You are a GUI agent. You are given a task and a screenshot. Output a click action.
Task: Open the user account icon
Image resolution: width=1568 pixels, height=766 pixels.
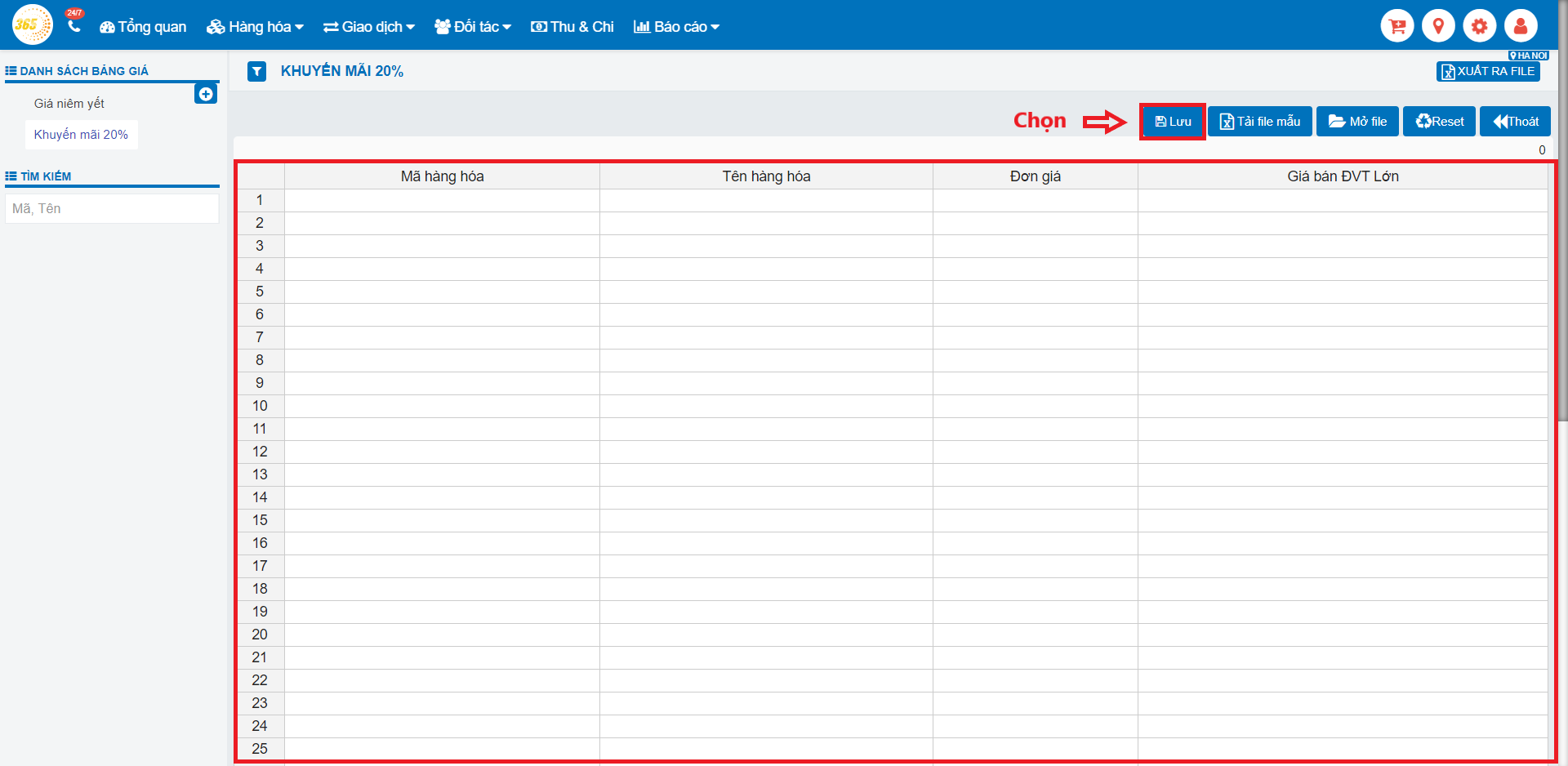tap(1520, 26)
